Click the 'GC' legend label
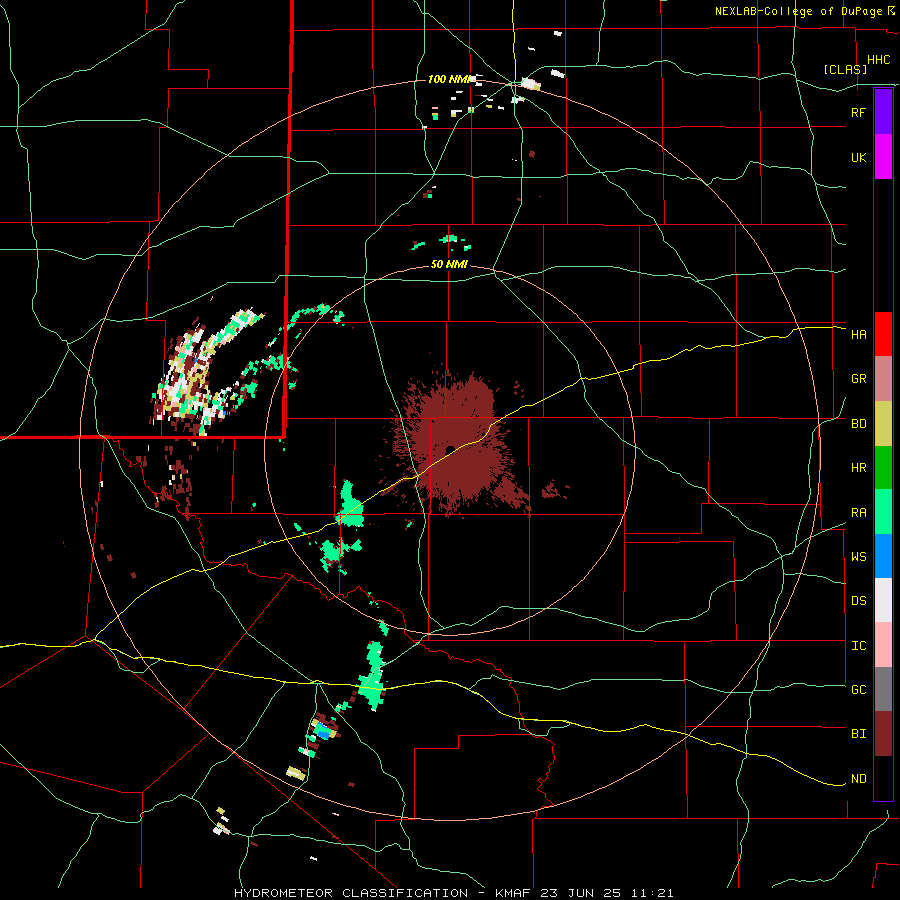The height and width of the screenshot is (900, 900). click(x=858, y=689)
